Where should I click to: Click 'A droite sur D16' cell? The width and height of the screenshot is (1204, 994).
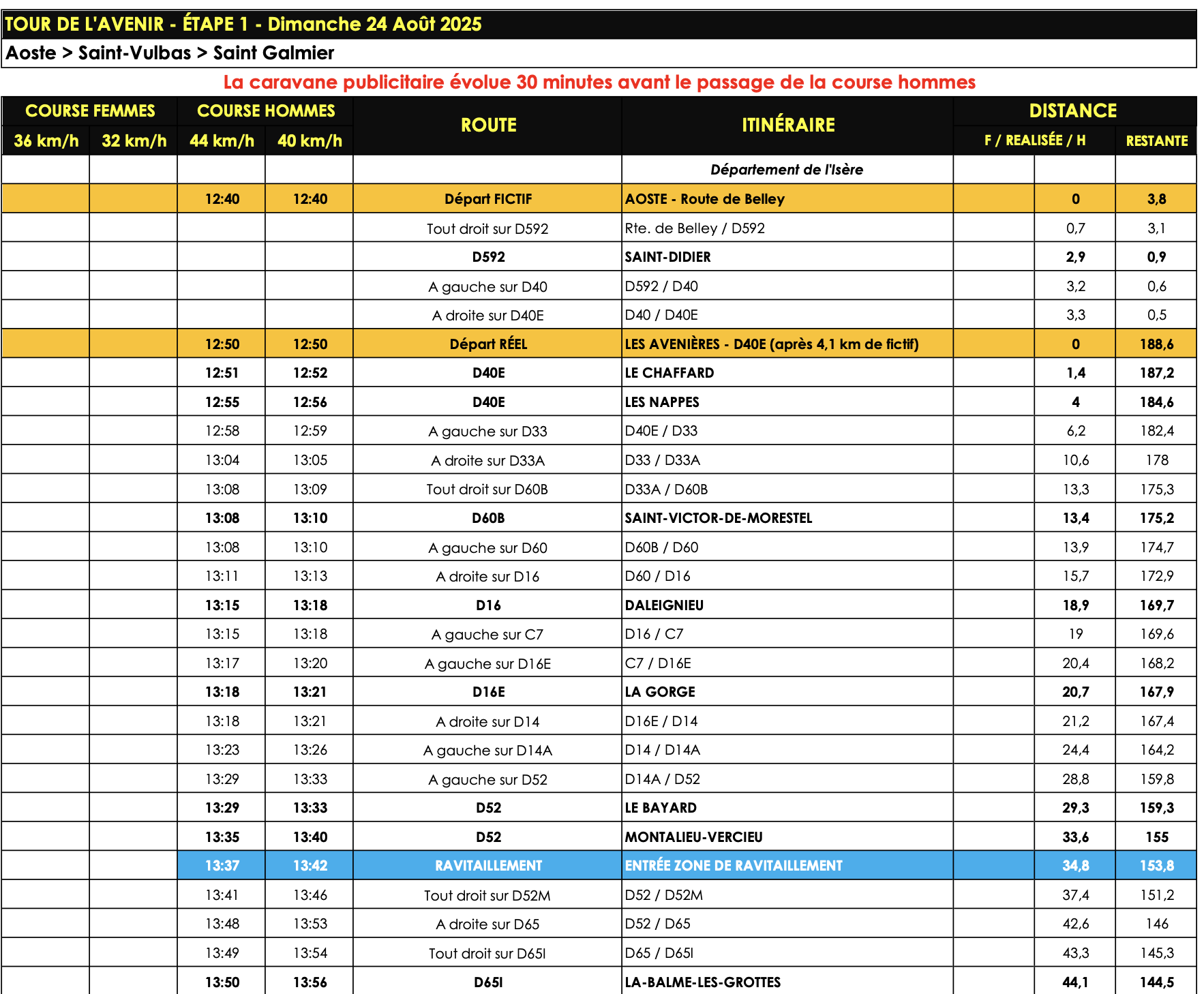tap(488, 577)
